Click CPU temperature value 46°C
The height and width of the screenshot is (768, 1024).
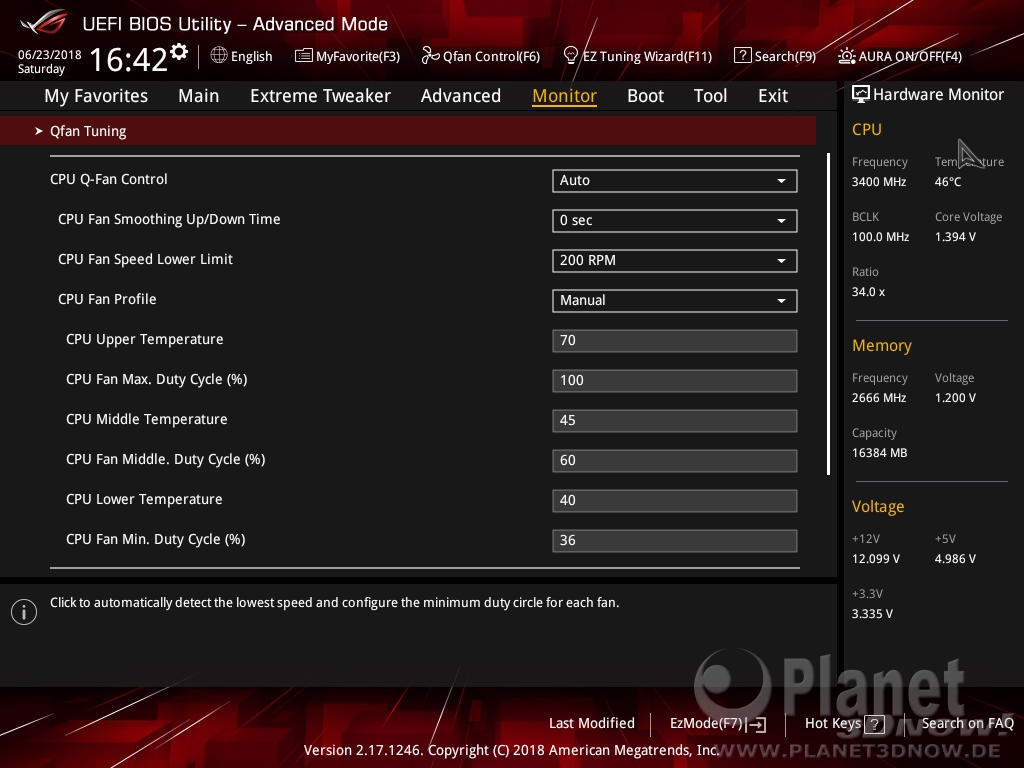[x=948, y=182]
